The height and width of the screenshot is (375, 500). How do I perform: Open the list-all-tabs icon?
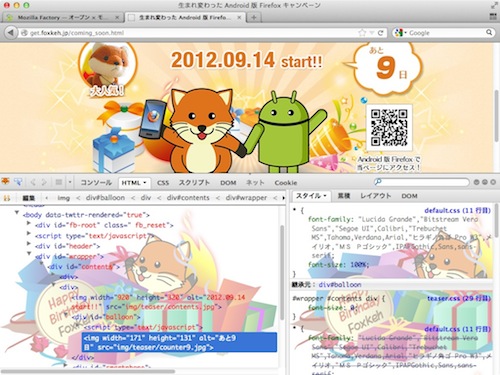[493, 17]
